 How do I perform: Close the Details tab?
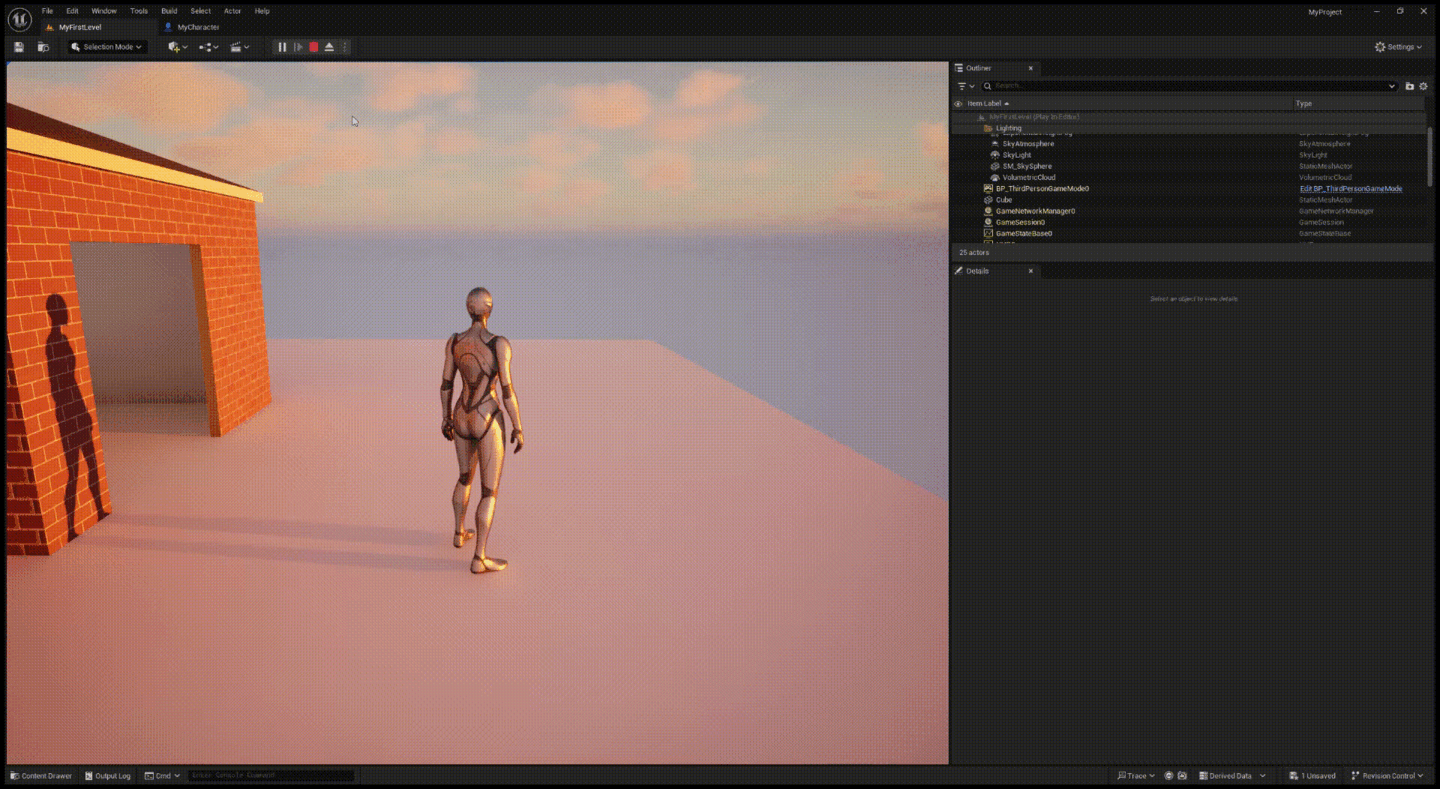pyautogui.click(x=1031, y=271)
